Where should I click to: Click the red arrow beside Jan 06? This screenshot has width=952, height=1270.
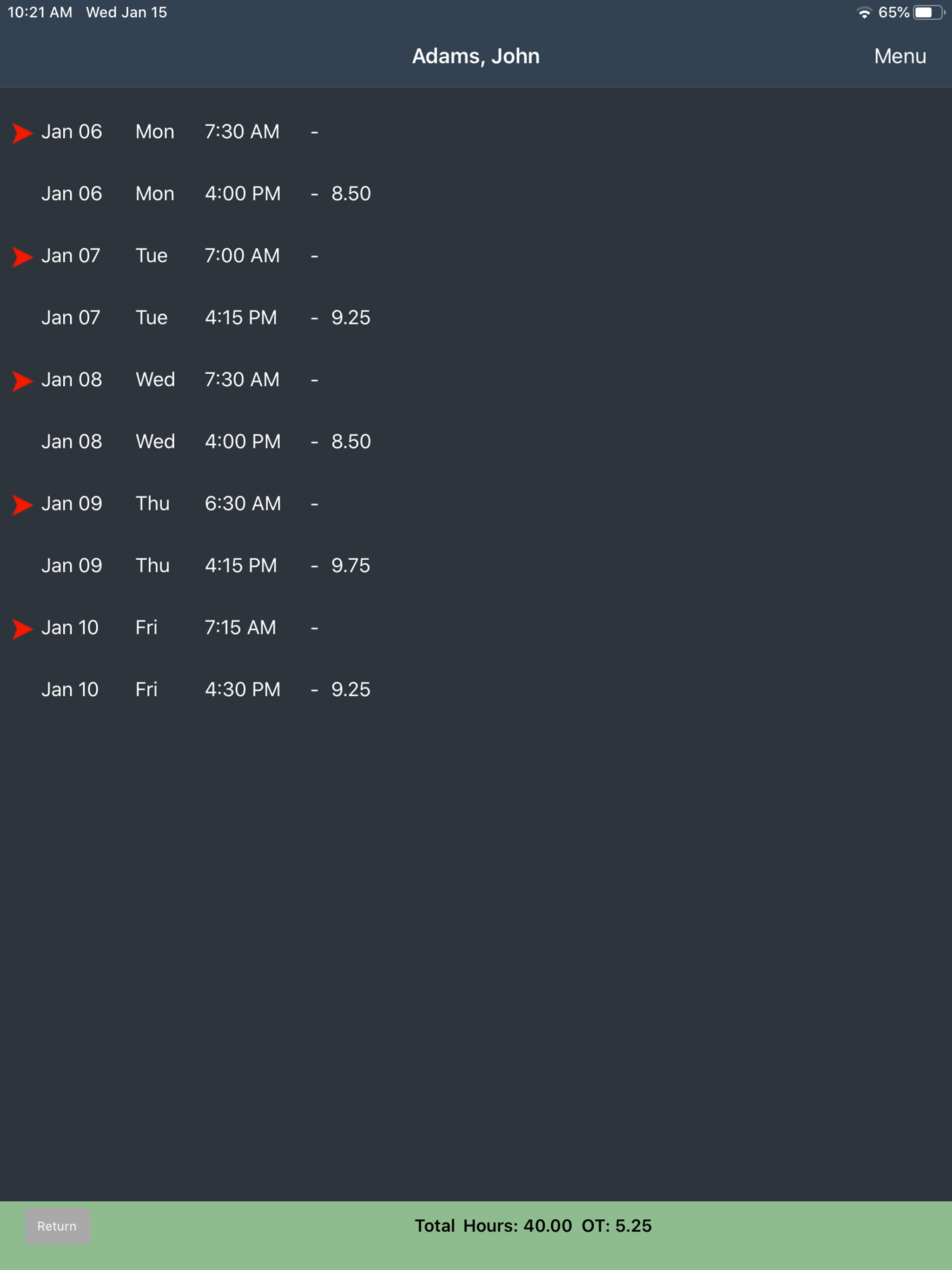point(22,132)
